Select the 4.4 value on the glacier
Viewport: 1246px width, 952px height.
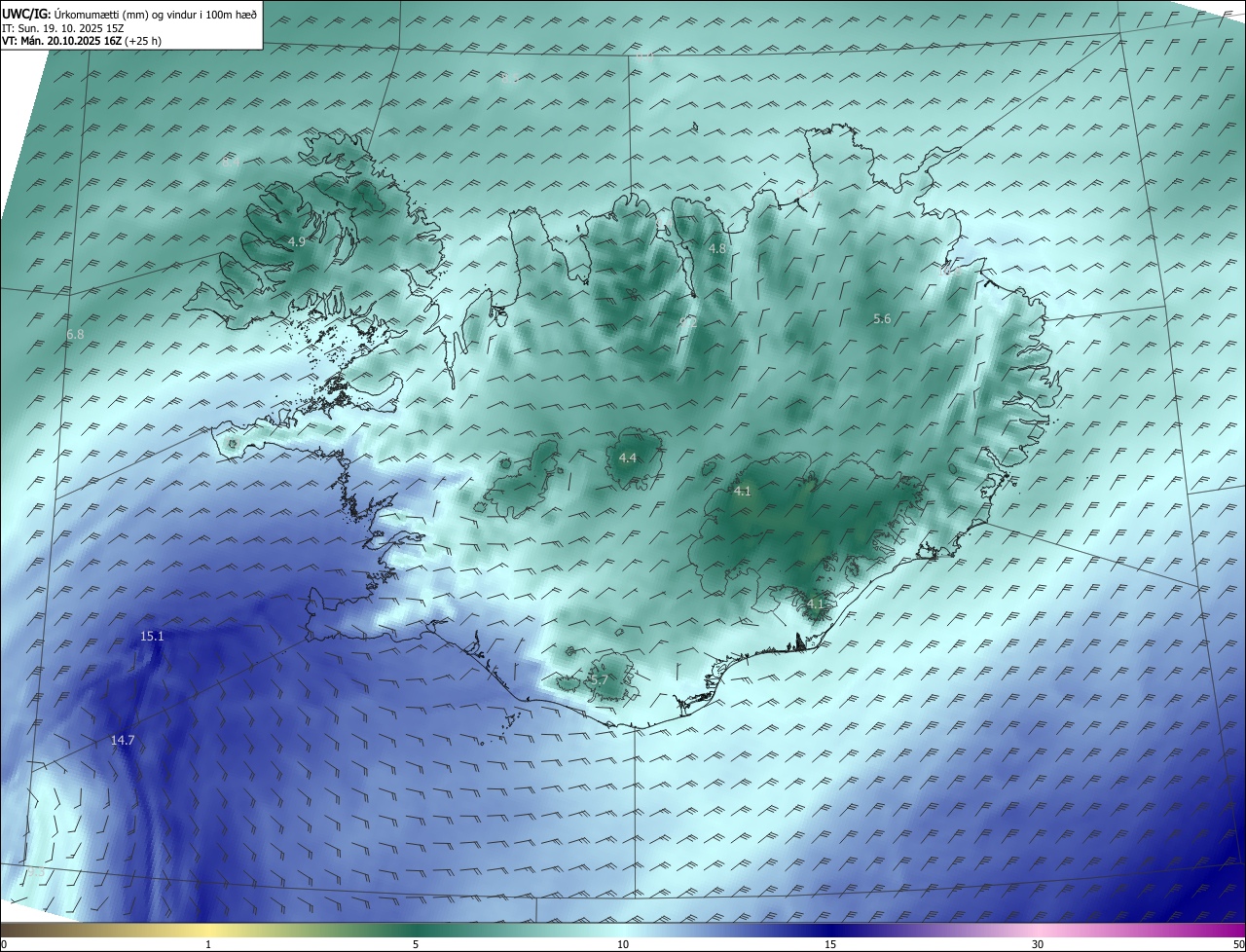628,458
